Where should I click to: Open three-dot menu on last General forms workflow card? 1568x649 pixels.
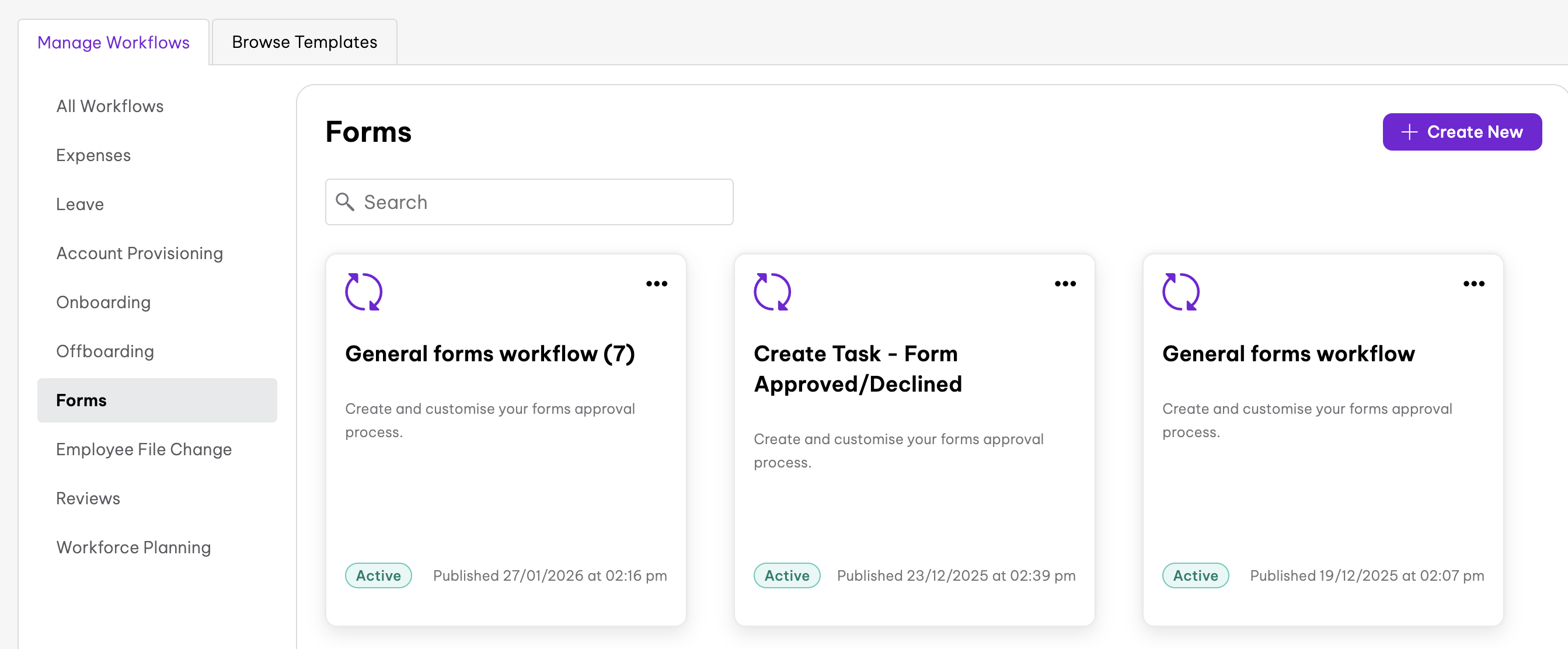[x=1473, y=284]
